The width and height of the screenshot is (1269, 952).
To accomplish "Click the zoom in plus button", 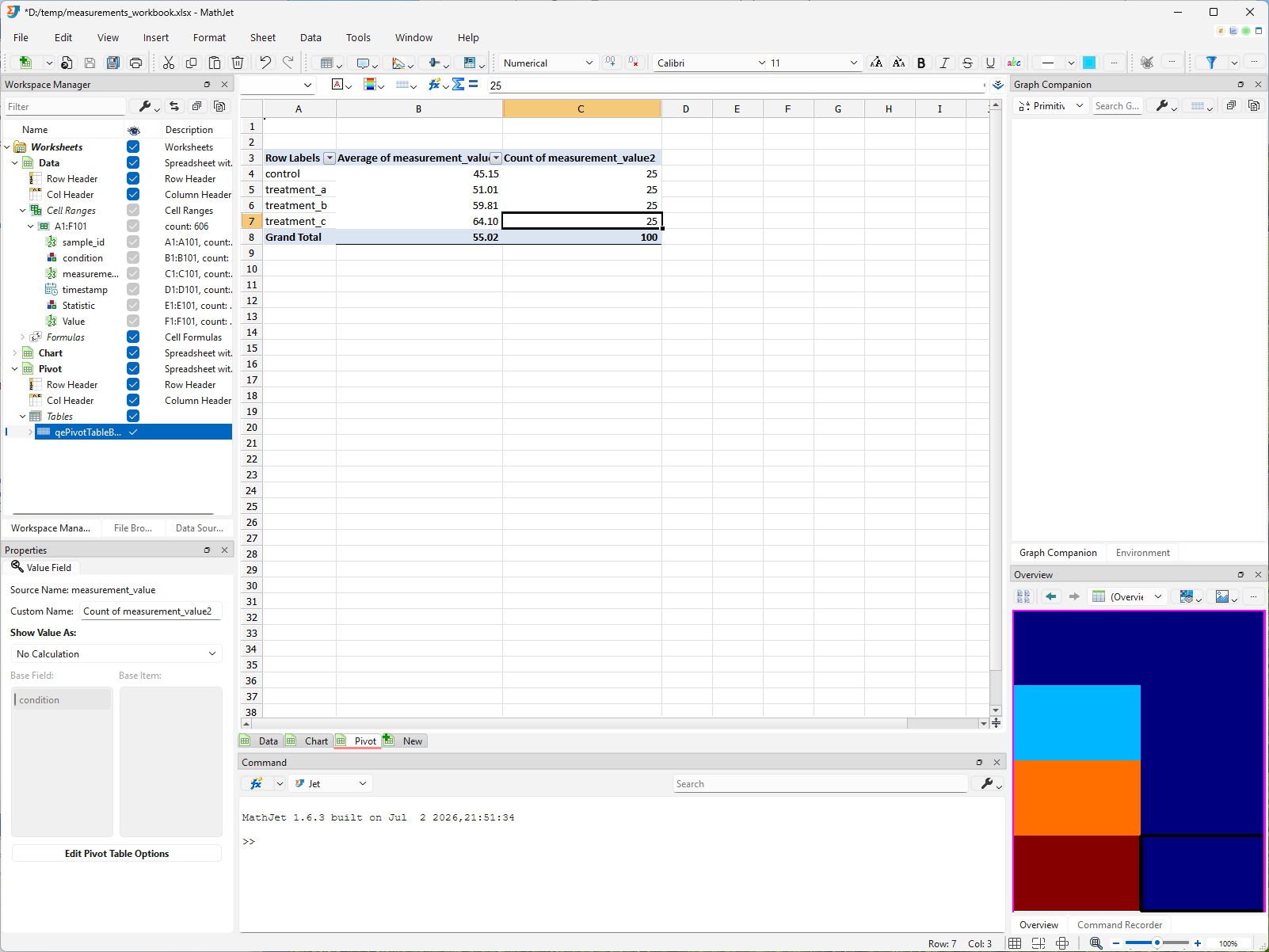I will pyautogui.click(x=1198, y=943).
